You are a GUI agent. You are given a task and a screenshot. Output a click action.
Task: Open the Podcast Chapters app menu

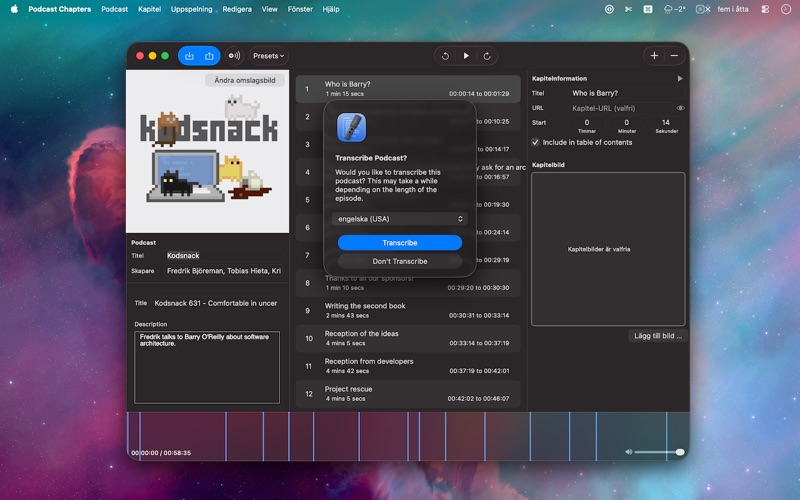[x=60, y=9]
